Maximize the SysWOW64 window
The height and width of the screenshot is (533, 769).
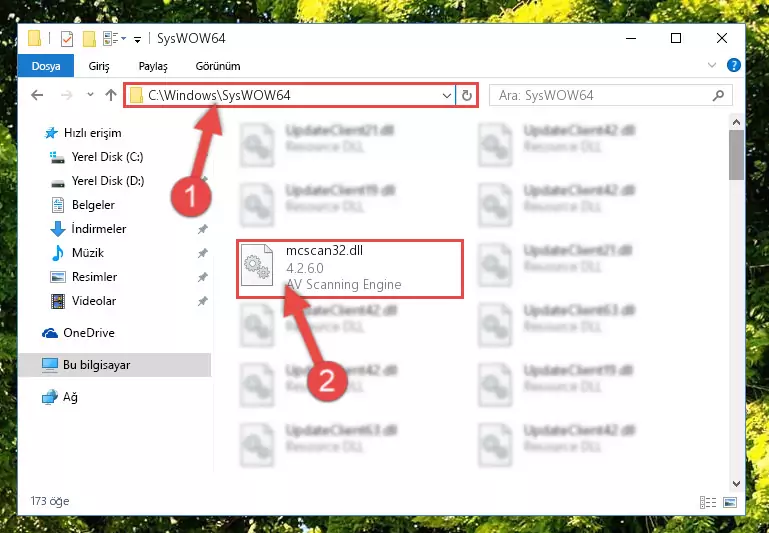[676, 38]
